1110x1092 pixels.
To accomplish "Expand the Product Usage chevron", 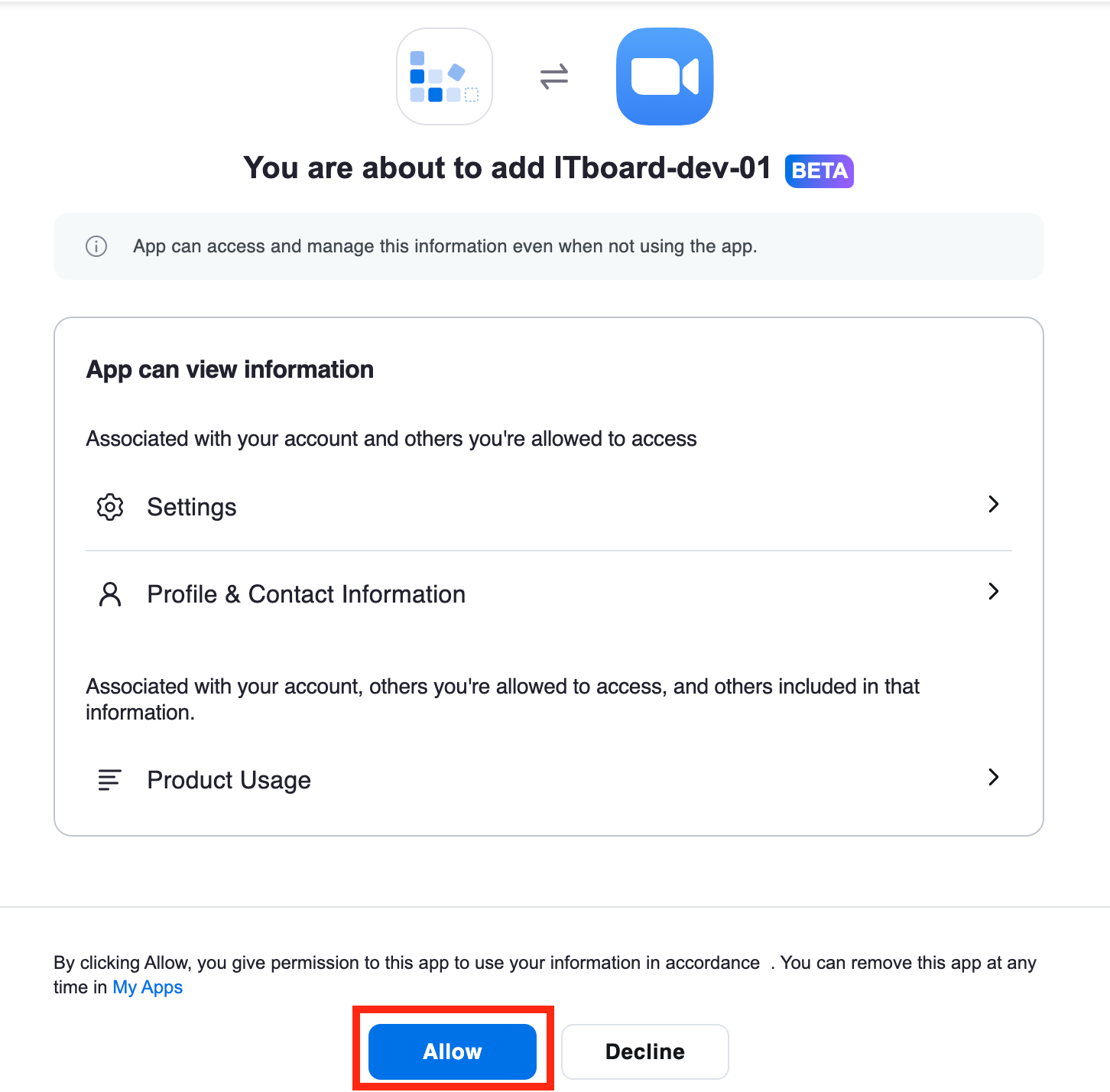I will (x=993, y=777).
